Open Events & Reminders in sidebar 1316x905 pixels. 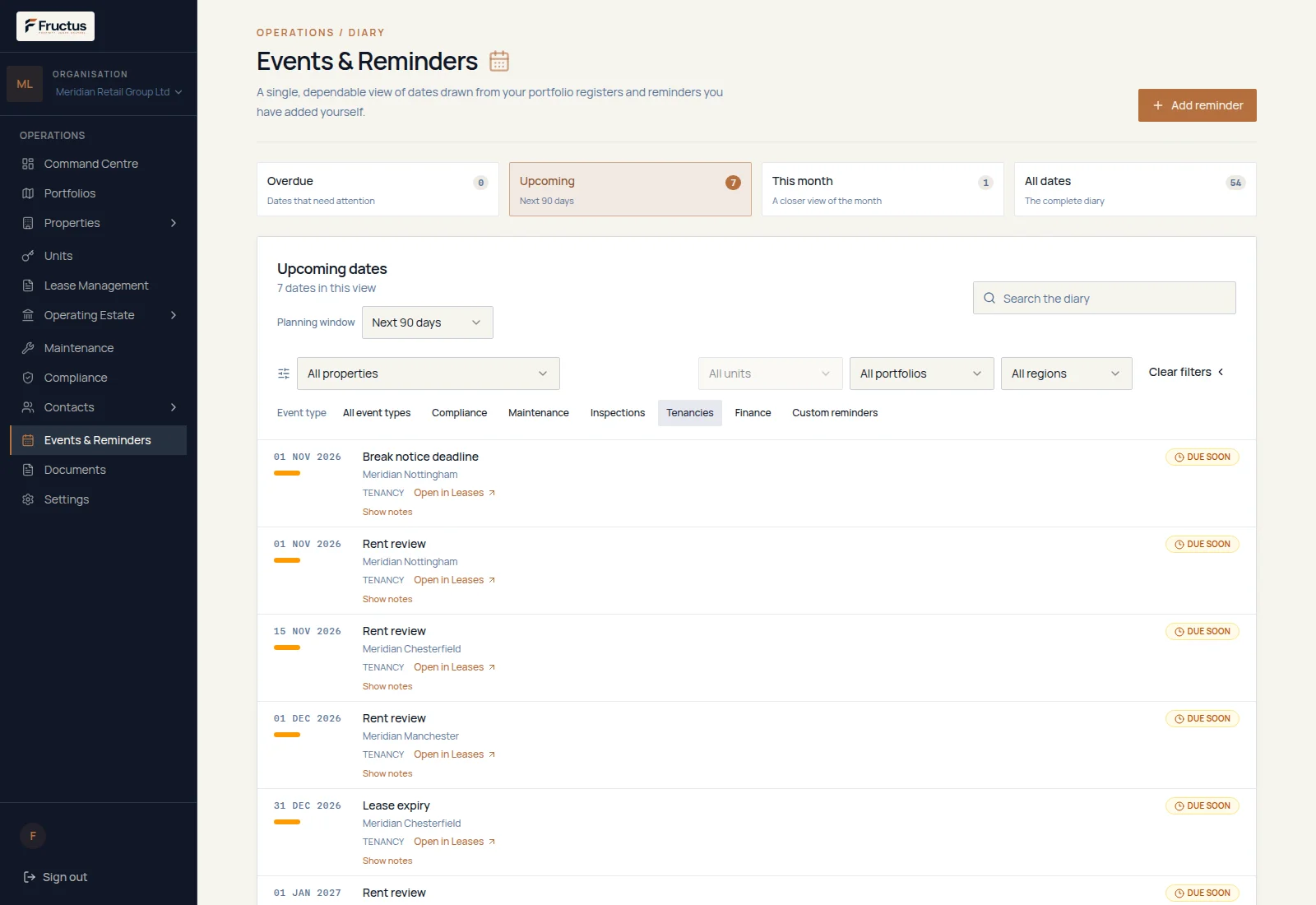click(x=98, y=440)
